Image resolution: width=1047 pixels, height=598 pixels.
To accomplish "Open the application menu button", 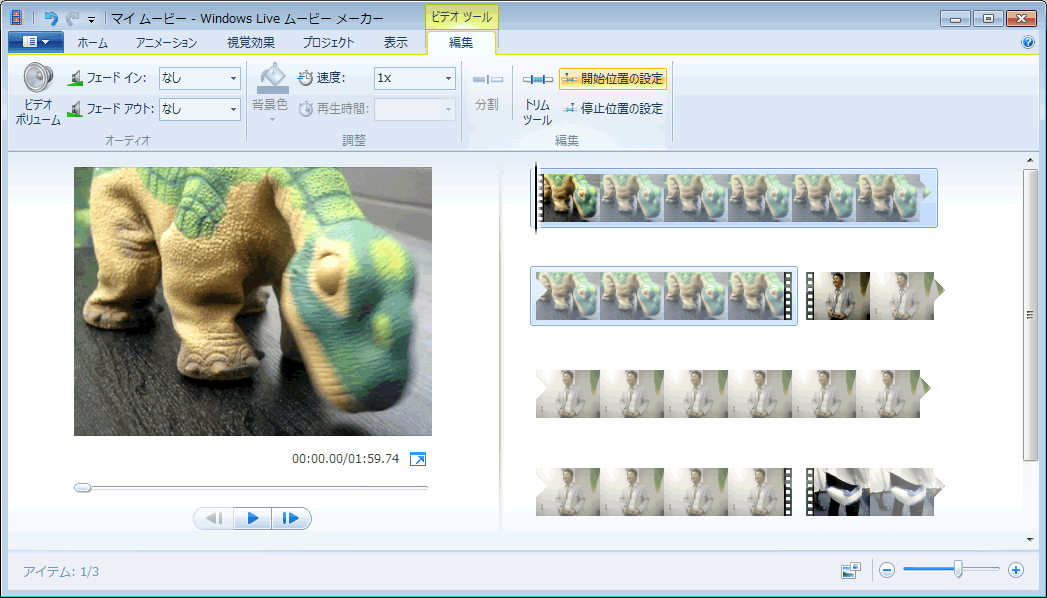I will coord(35,42).
